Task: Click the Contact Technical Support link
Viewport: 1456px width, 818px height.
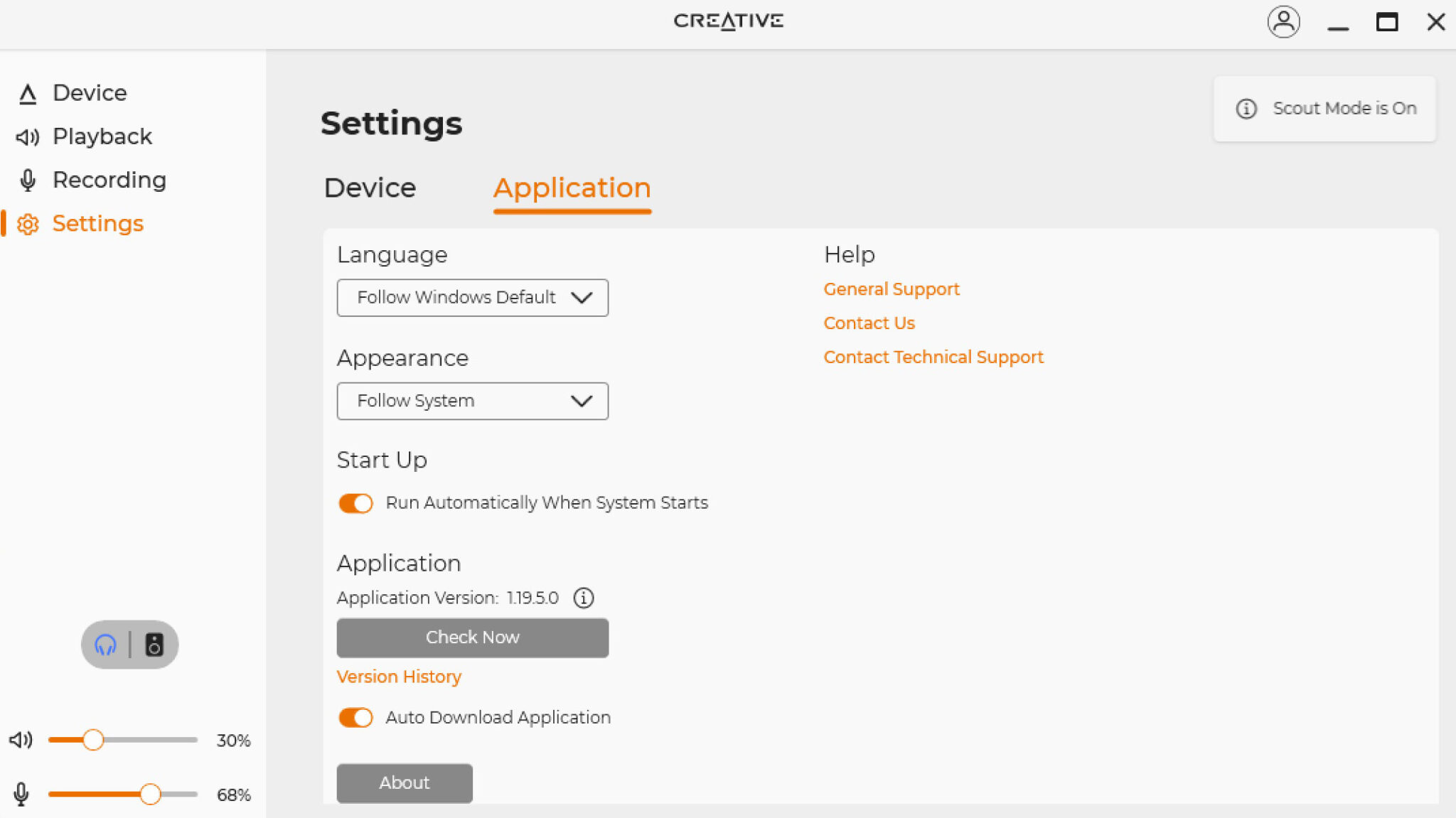Action: 933,357
